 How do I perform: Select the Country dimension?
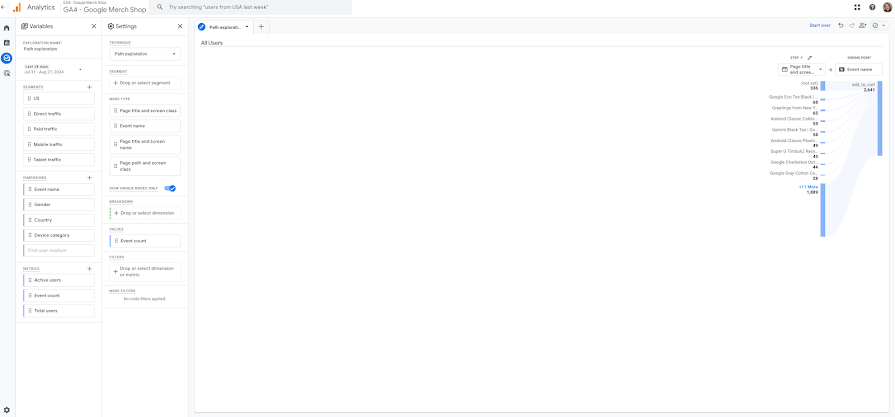pos(59,220)
